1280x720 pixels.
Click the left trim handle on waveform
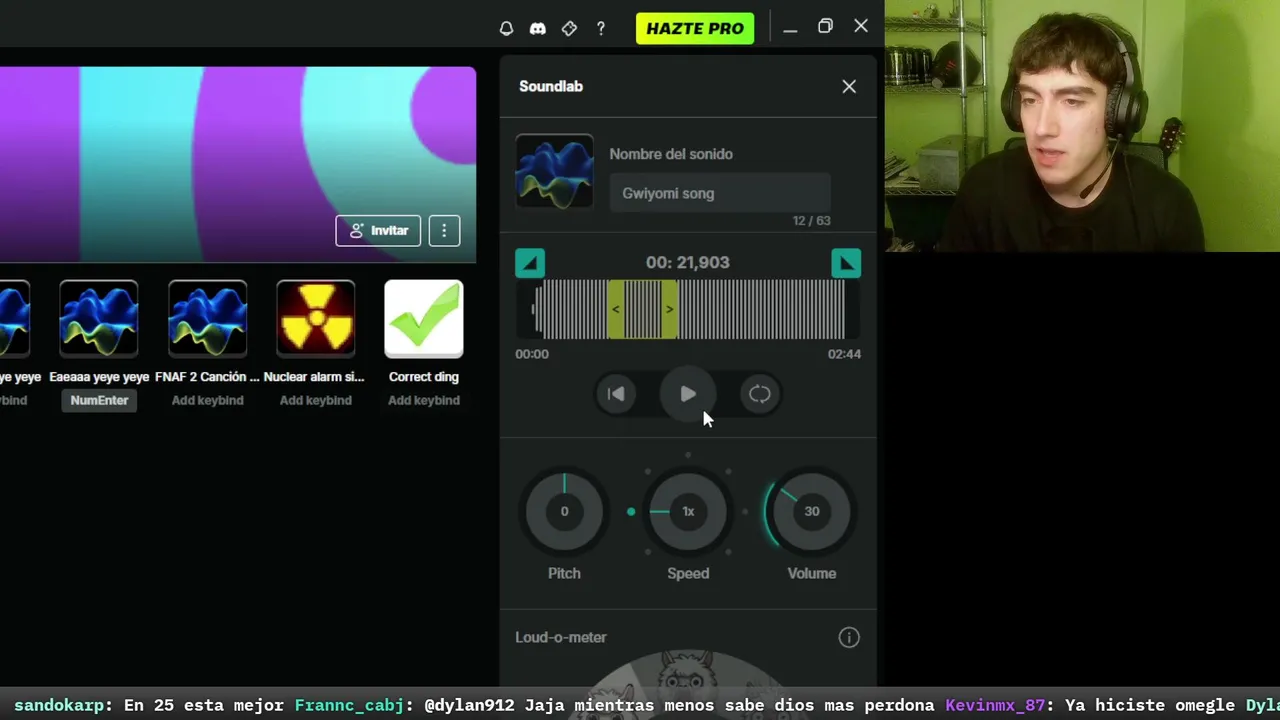(x=616, y=309)
